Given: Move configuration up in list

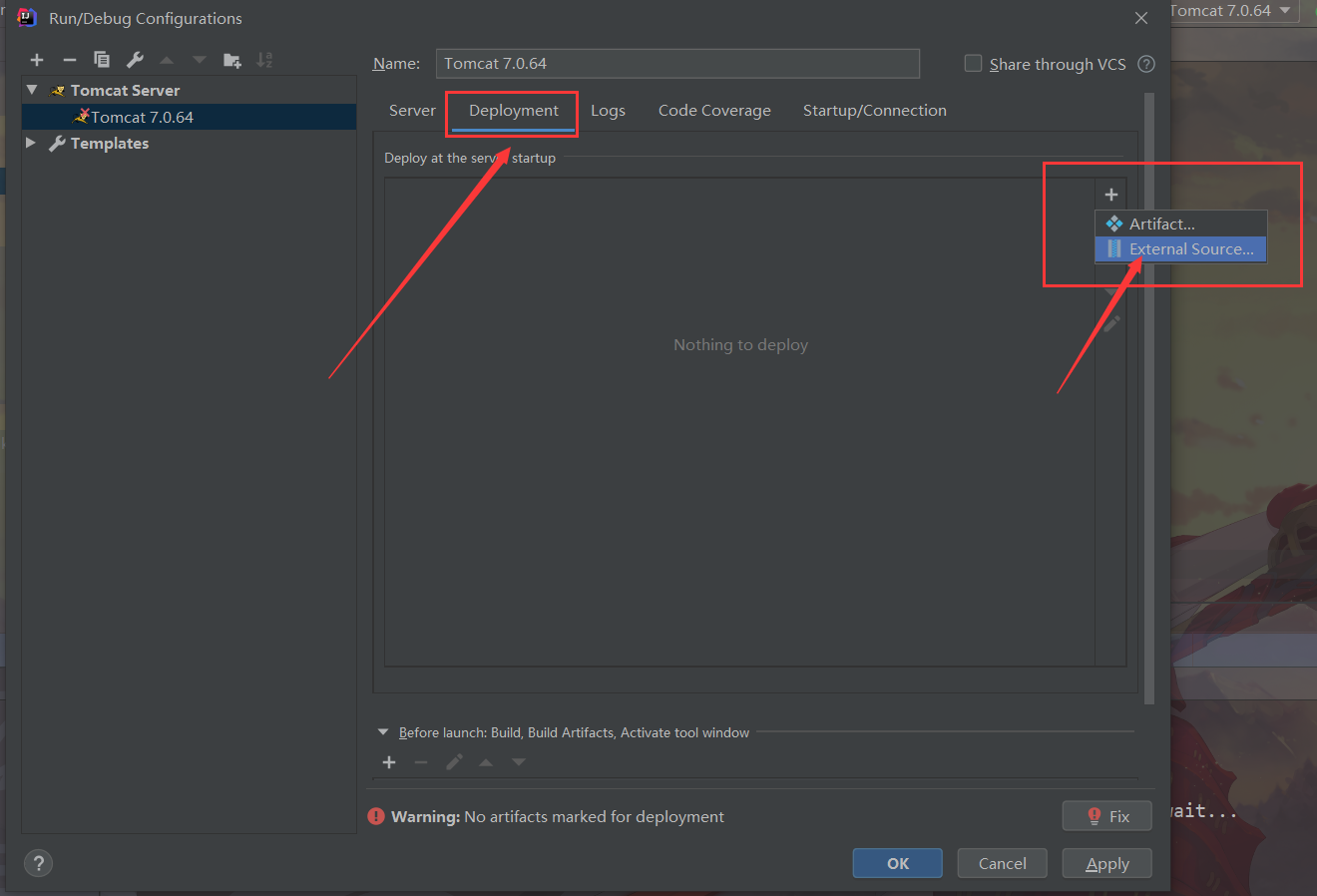Looking at the screenshot, I should click(167, 60).
